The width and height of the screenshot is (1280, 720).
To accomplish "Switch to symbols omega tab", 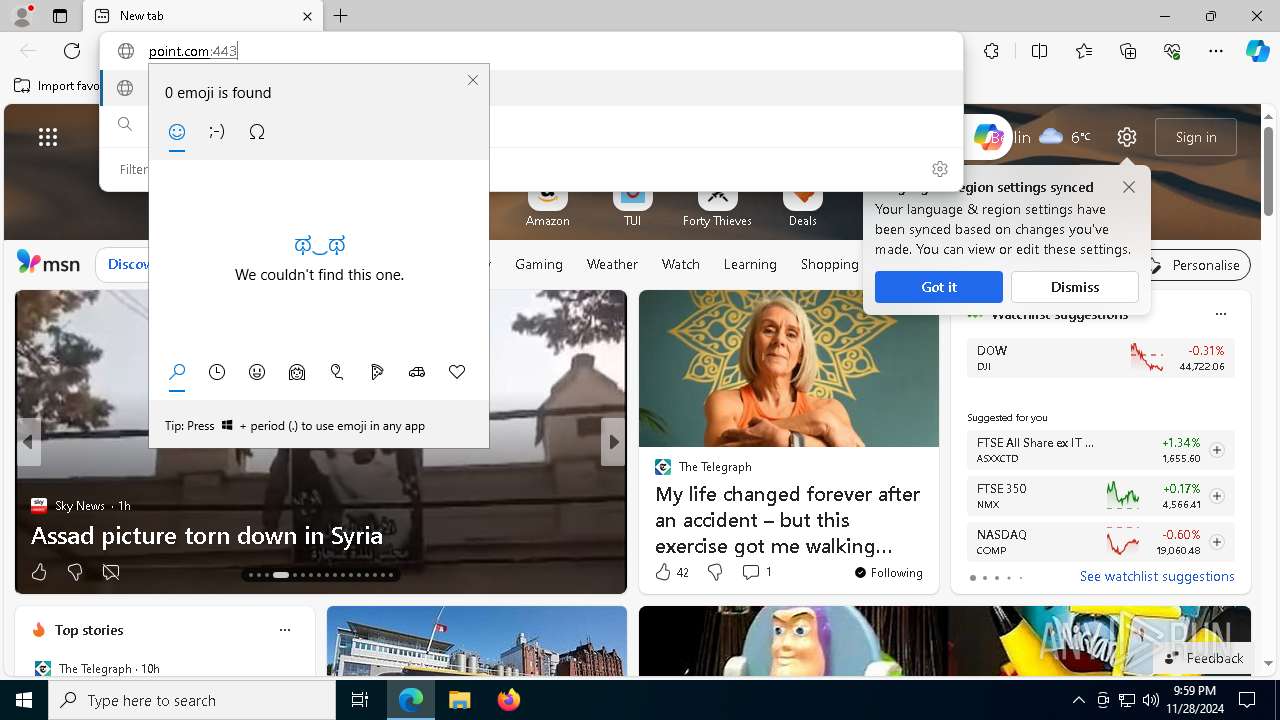I will 257,132.
